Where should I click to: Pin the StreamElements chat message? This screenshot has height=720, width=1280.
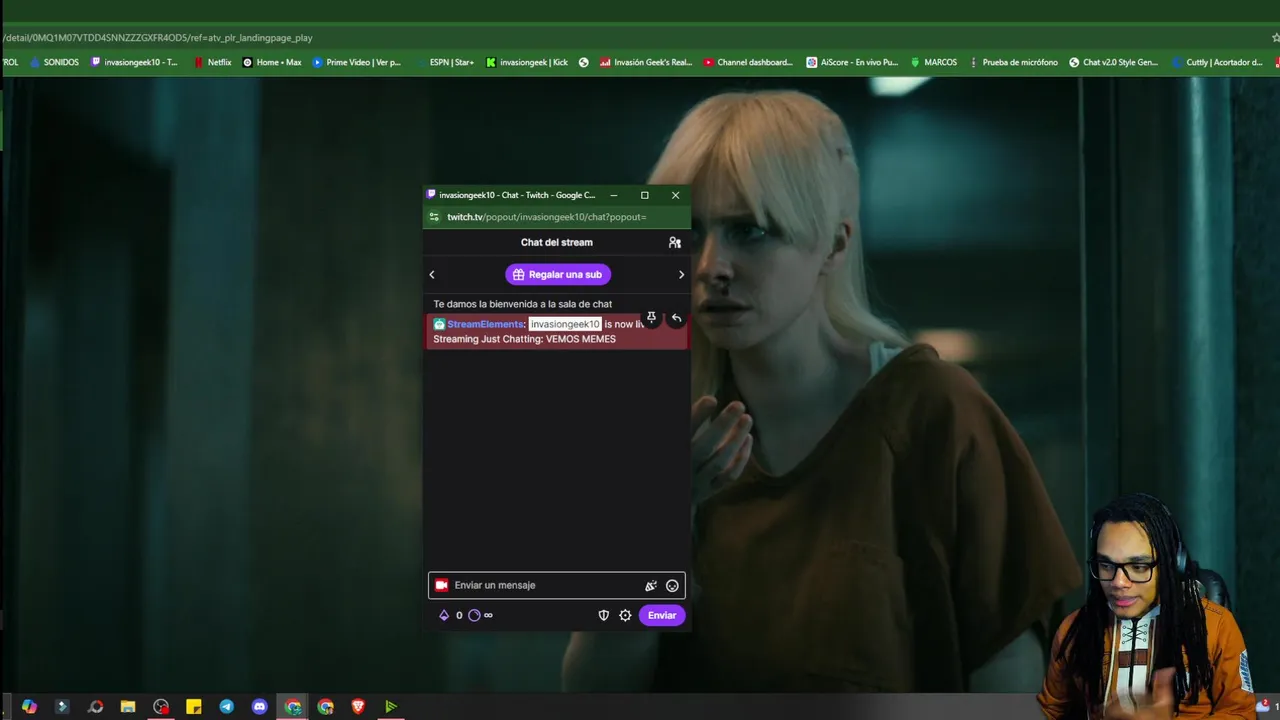click(x=651, y=318)
